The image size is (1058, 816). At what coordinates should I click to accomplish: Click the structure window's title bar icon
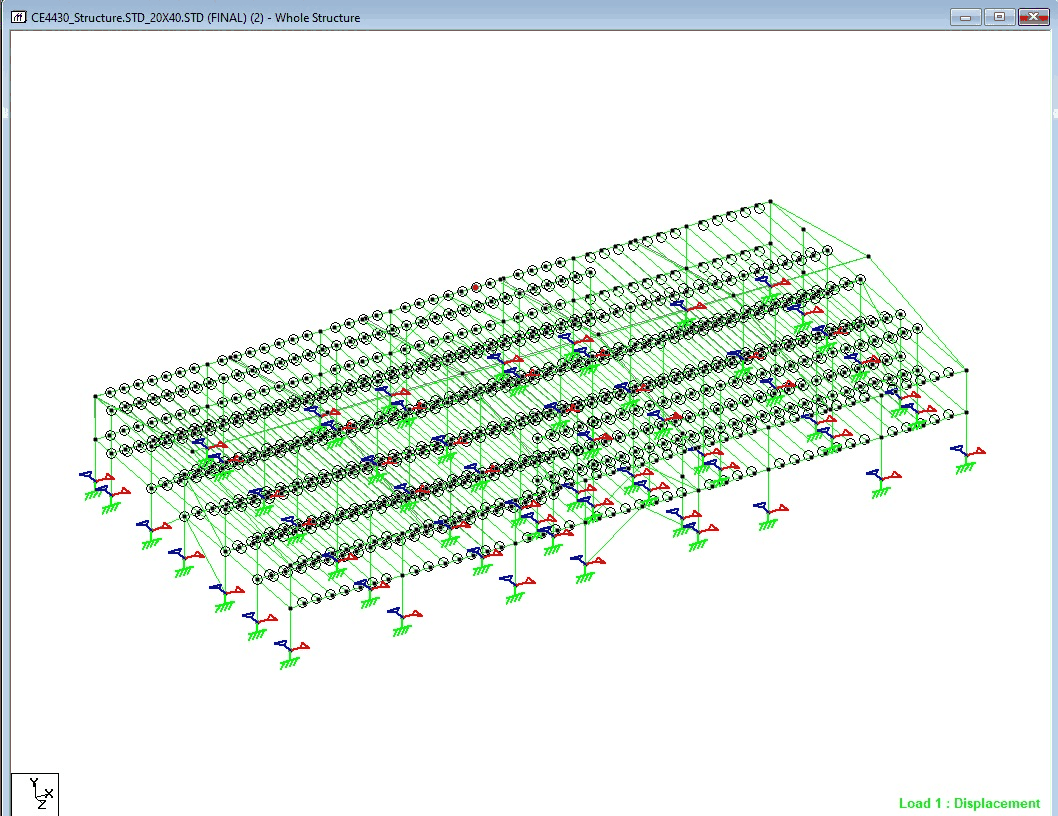pos(18,18)
